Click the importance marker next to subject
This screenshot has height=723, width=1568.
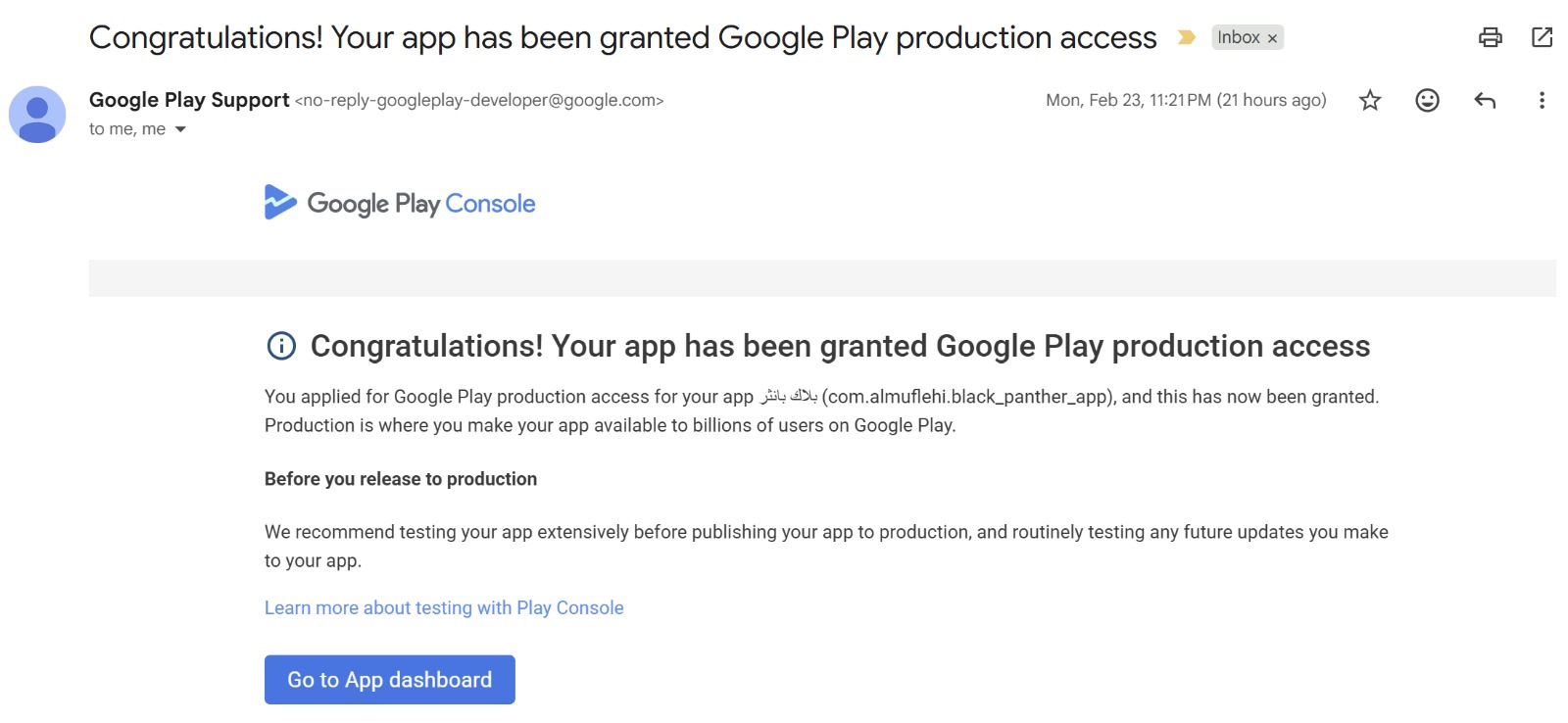(x=1186, y=37)
